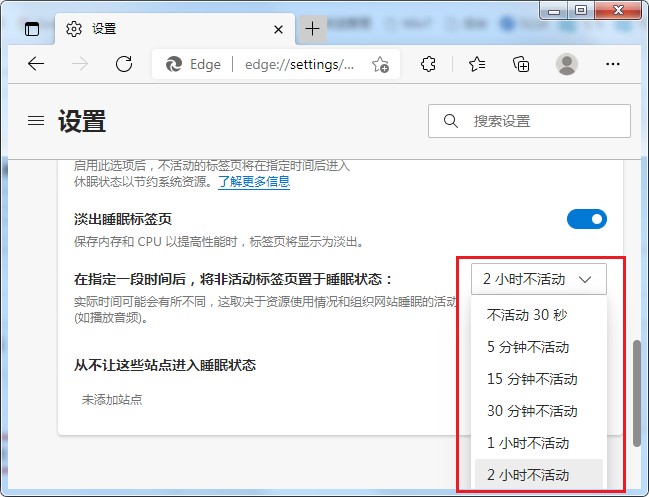Select 1 小时不活动 option
This screenshot has height=497, width=649.
pos(539,443)
